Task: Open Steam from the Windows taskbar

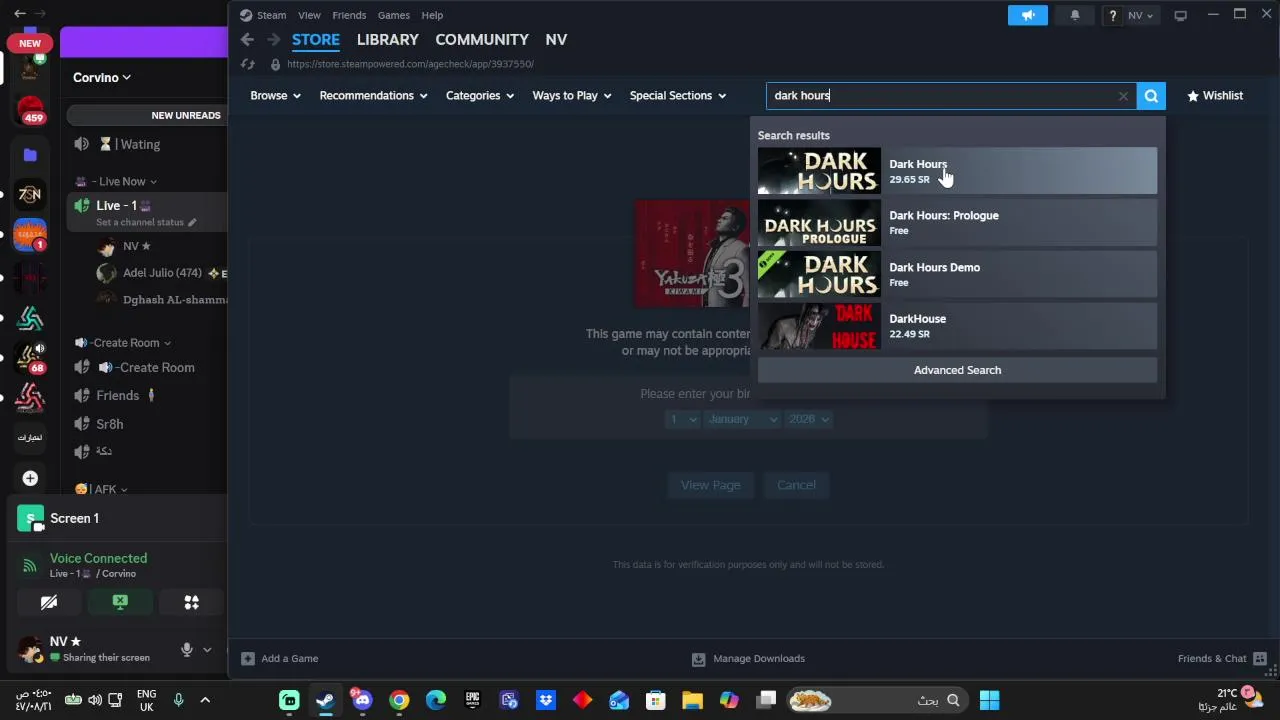Action: (x=325, y=700)
